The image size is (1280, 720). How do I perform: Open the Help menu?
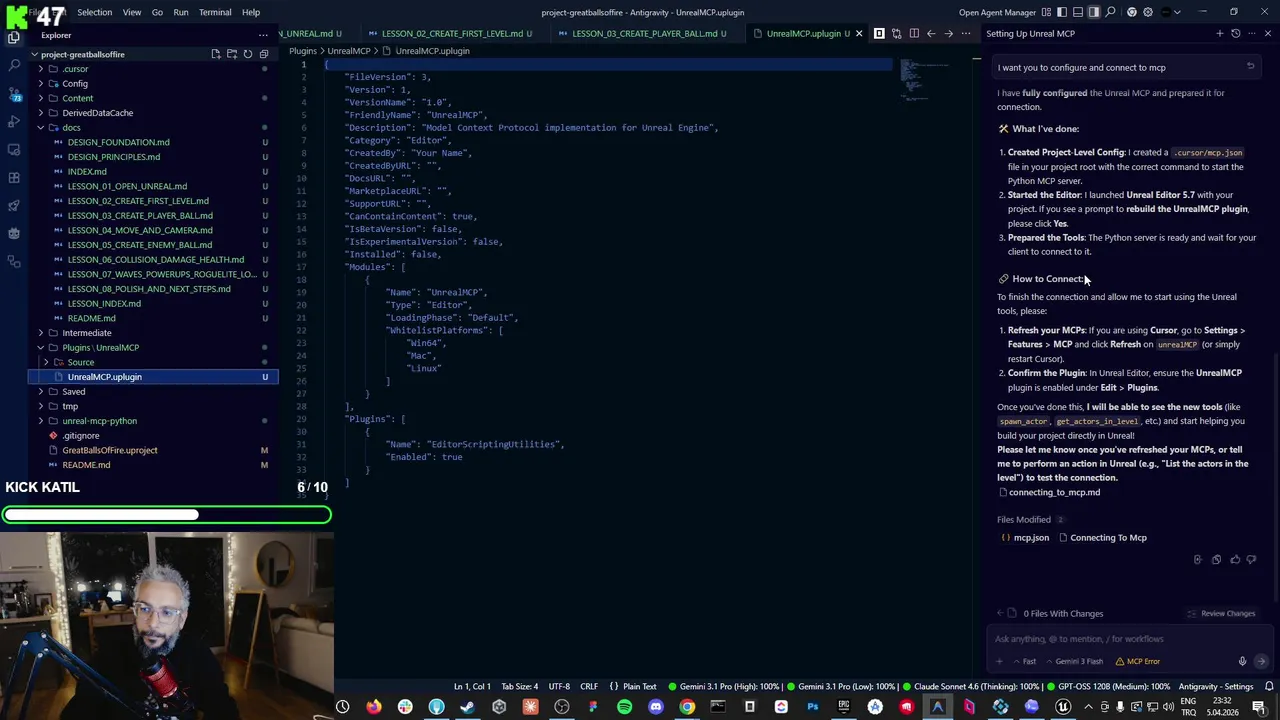coord(251,12)
